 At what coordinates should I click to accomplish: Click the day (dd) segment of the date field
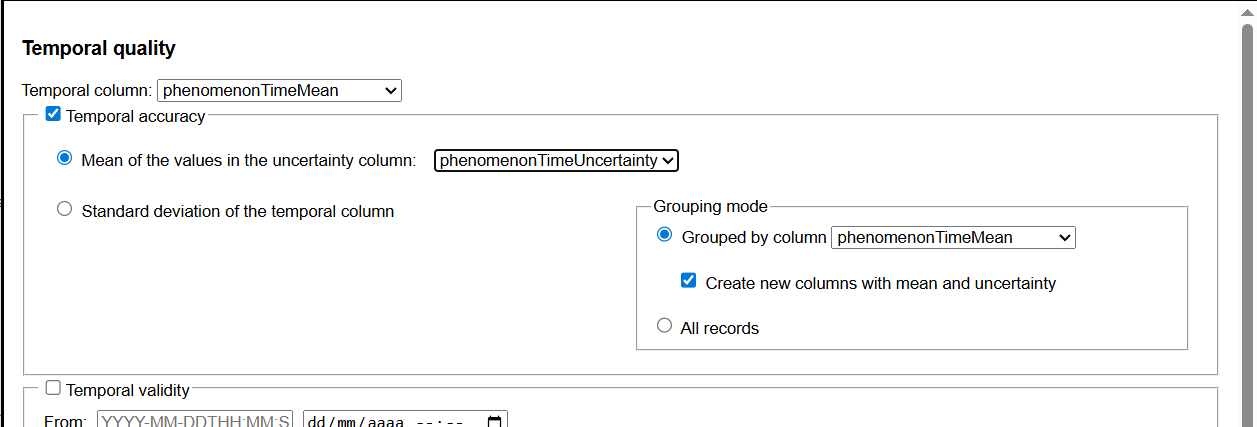(316, 422)
